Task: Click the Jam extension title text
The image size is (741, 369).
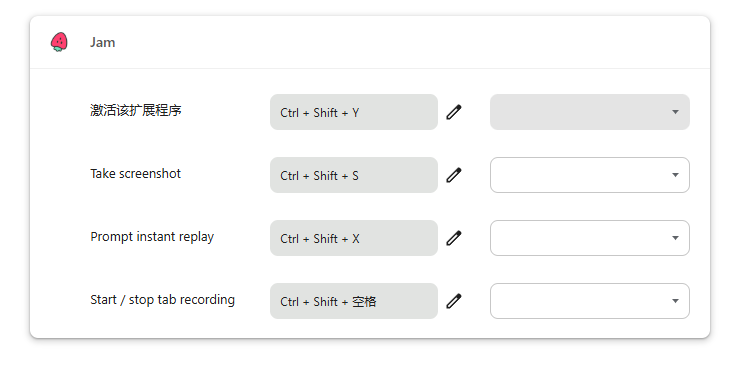Action: pos(103,43)
